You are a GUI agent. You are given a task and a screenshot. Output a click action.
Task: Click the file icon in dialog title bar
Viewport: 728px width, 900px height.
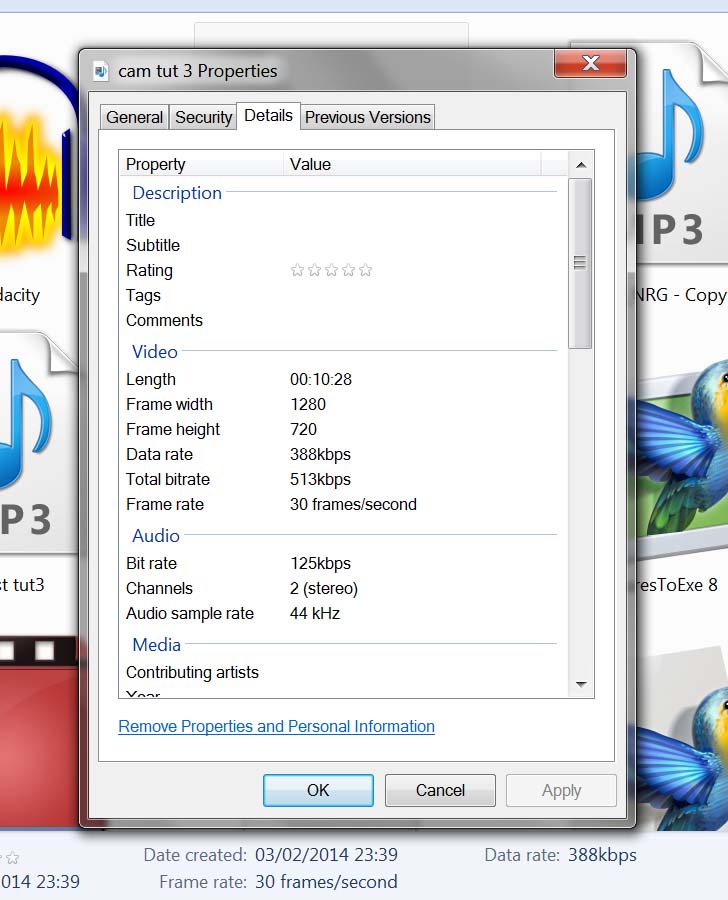coord(101,71)
